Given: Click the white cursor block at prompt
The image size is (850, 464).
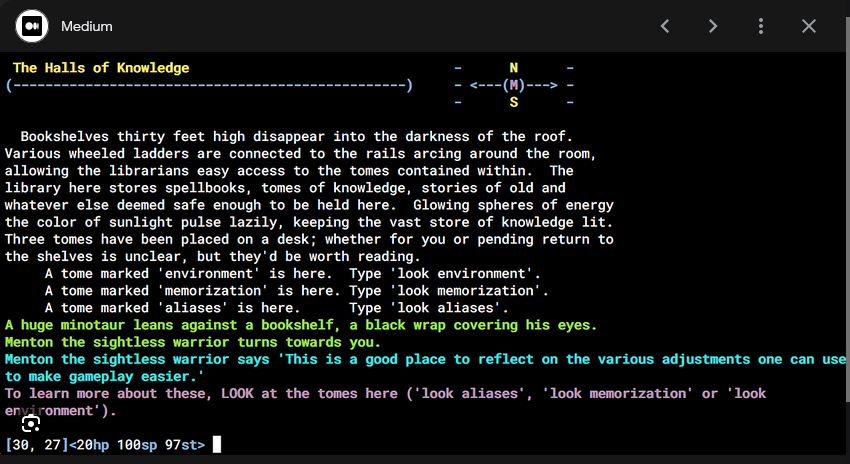Looking at the screenshot, I should (217, 444).
